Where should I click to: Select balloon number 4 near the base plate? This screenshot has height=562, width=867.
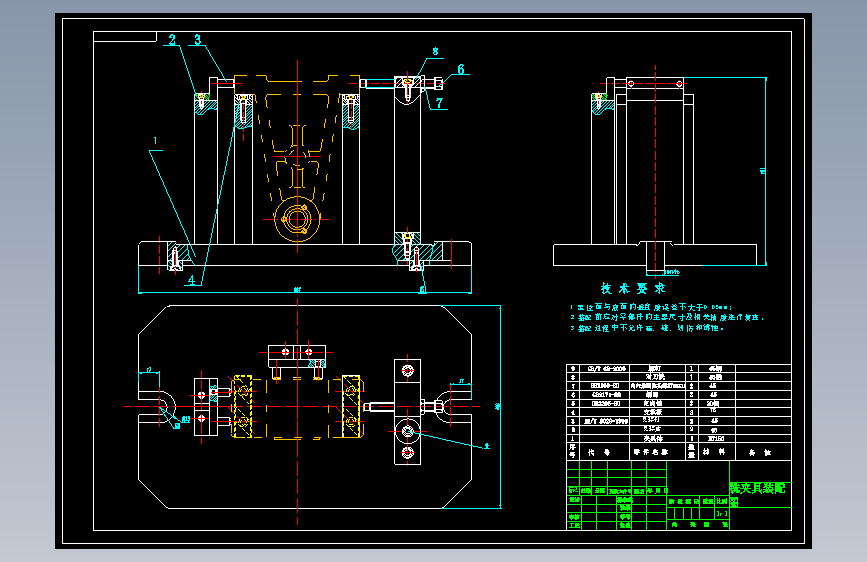click(x=191, y=280)
